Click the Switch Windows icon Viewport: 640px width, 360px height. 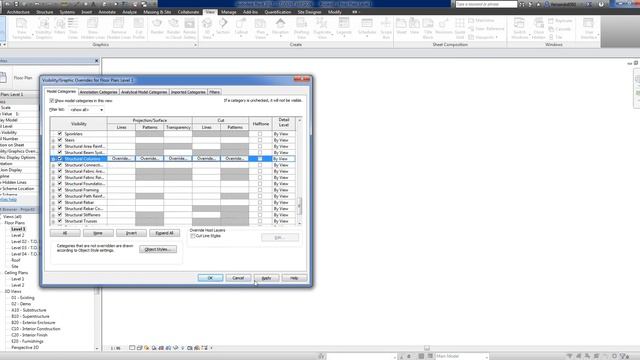click(520, 28)
